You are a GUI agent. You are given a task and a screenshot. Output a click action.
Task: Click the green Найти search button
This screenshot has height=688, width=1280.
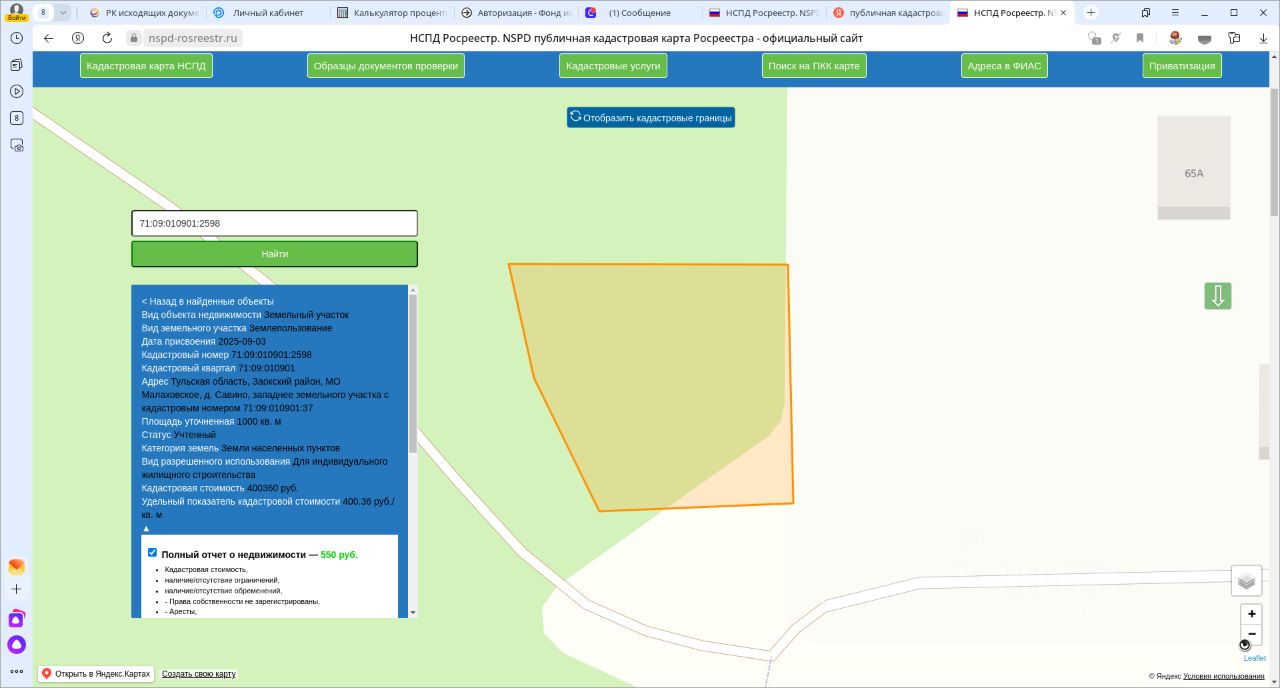(x=274, y=254)
